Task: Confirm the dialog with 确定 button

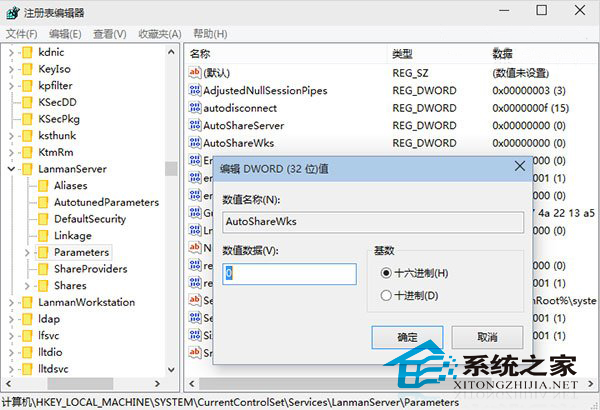Action: [x=407, y=337]
